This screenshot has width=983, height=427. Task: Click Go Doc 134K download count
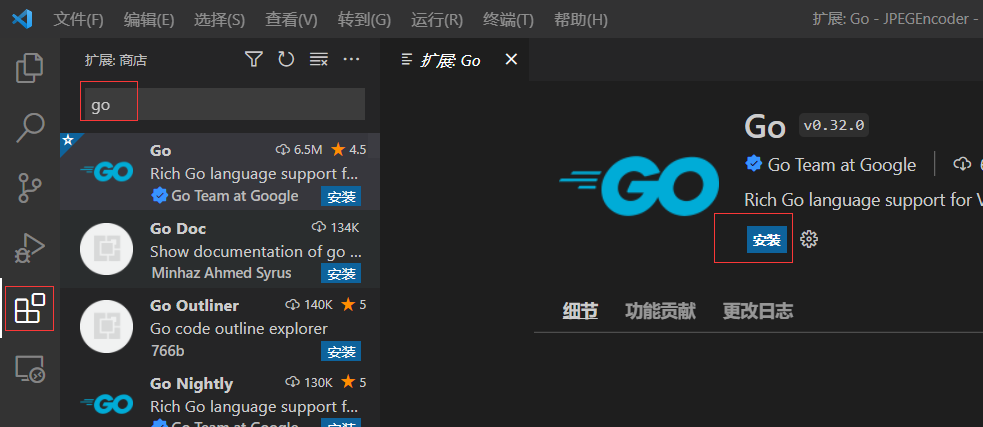(x=335, y=227)
